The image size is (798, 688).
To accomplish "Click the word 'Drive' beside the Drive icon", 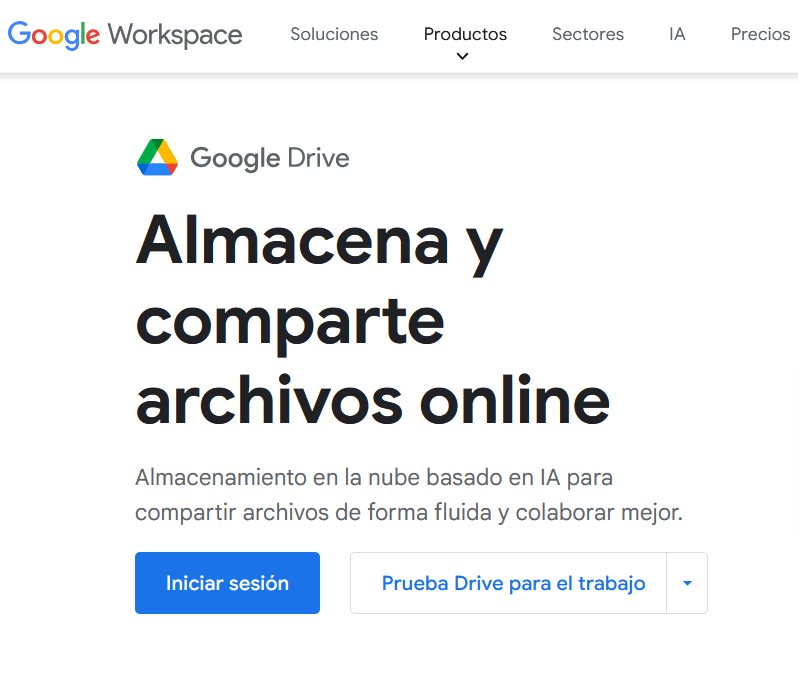I will tap(317, 158).
